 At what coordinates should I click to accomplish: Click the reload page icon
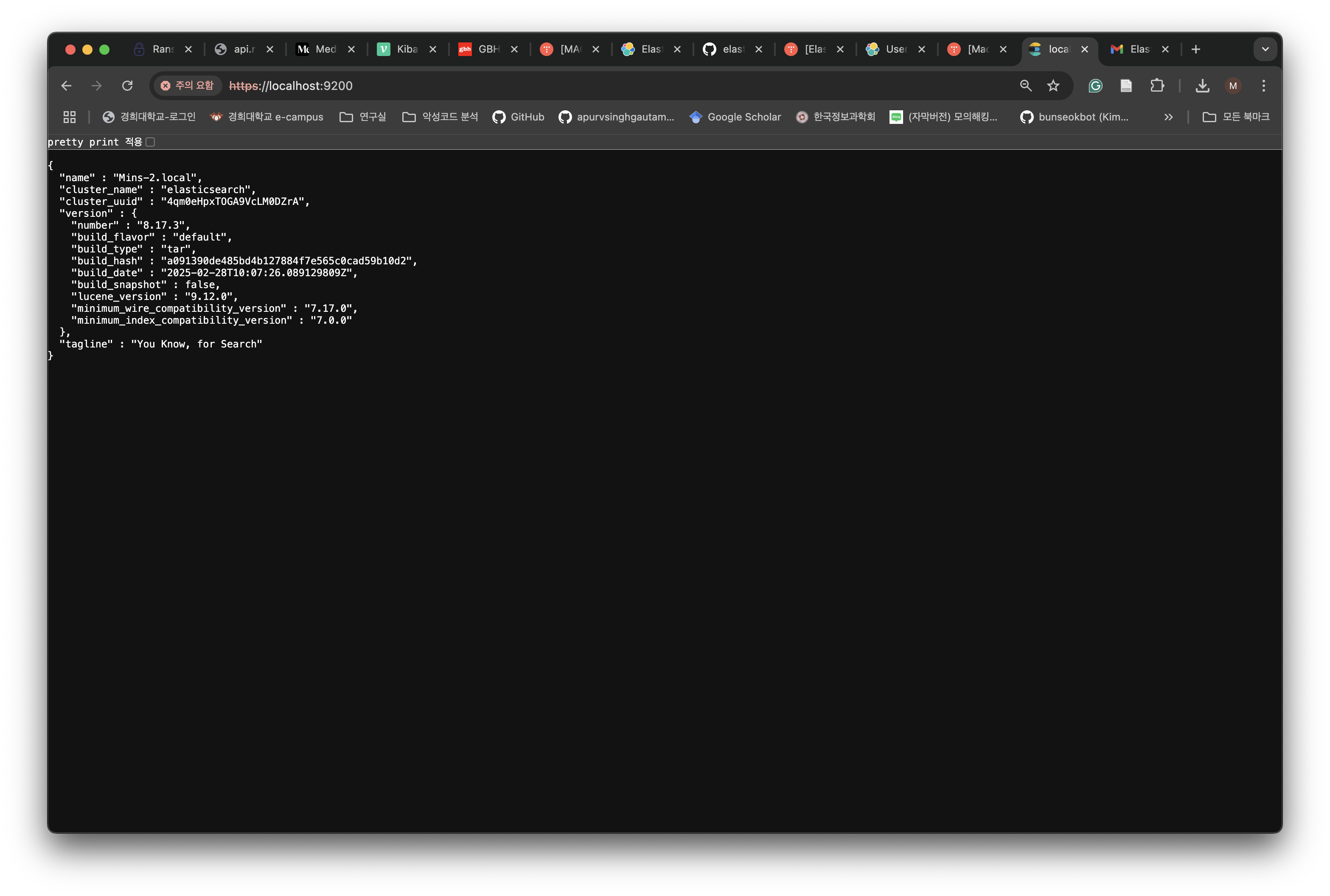[x=127, y=86]
